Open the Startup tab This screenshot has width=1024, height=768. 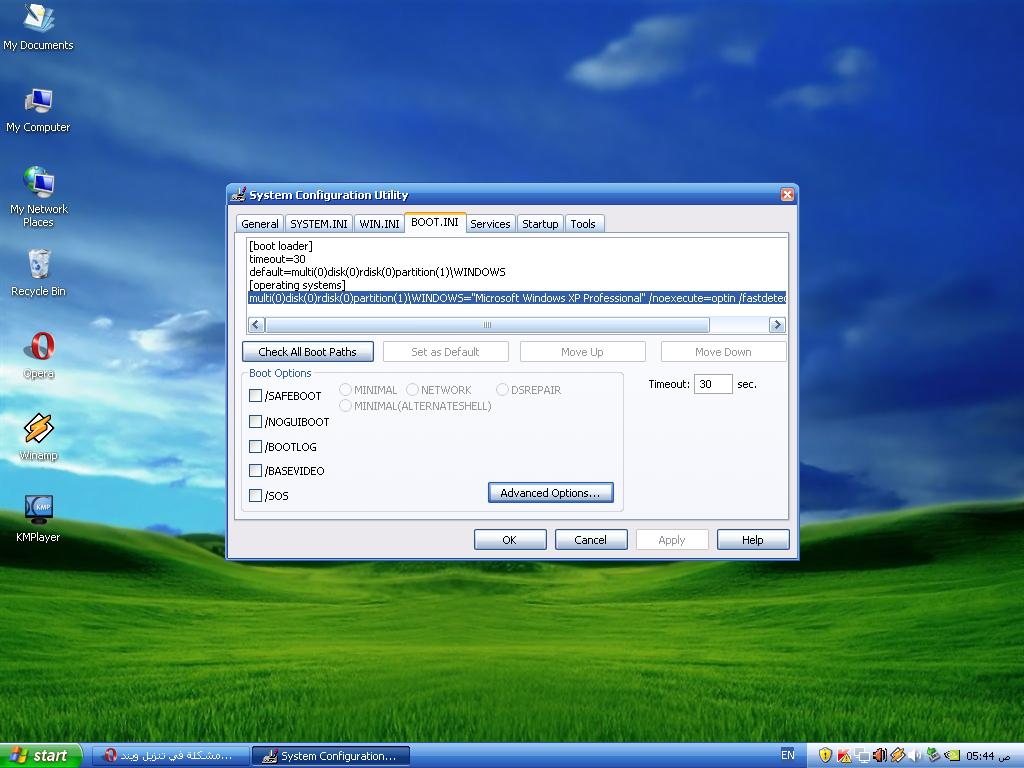[x=540, y=224]
